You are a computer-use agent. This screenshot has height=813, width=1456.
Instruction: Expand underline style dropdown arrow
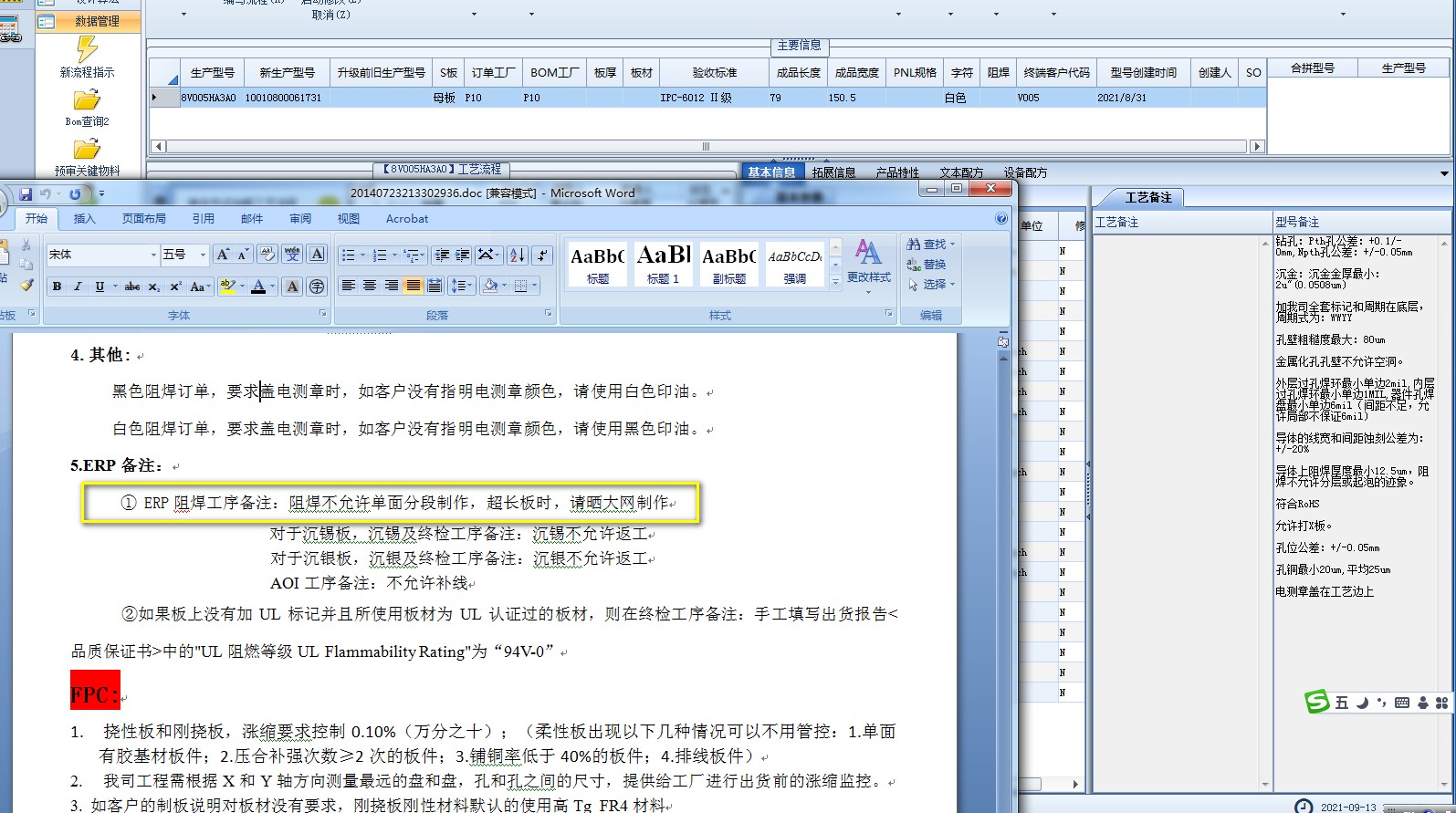coord(115,287)
